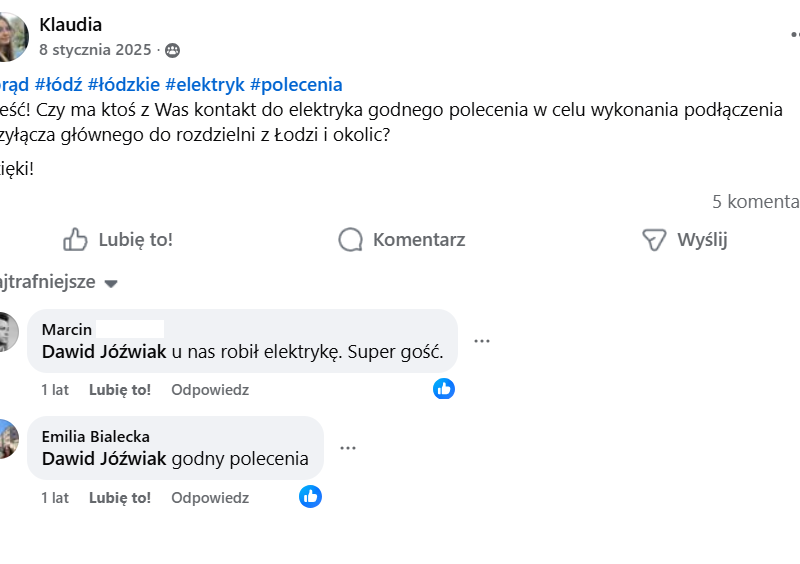Open Emilia Bialecka's profile name
The height and width of the screenshot is (564, 800).
(96, 436)
